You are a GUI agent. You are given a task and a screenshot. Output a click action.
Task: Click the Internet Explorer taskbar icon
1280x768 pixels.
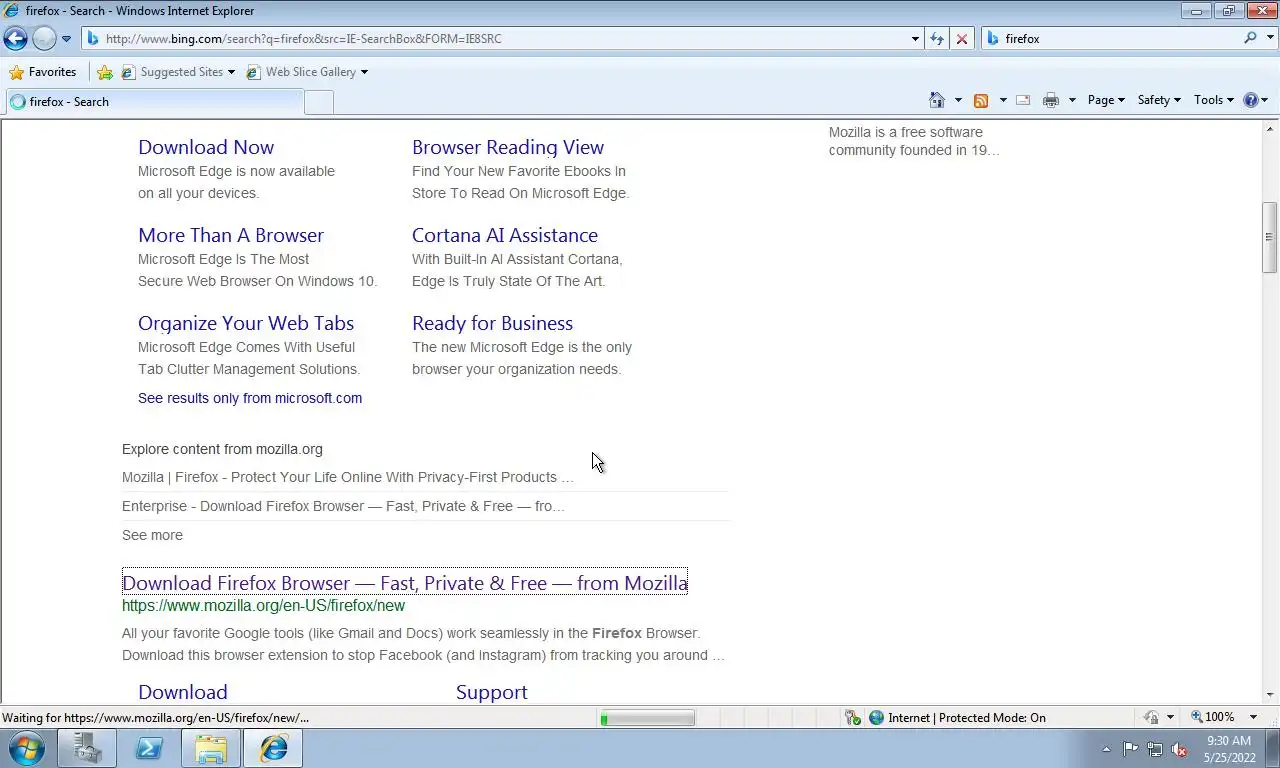click(x=273, y=748)
